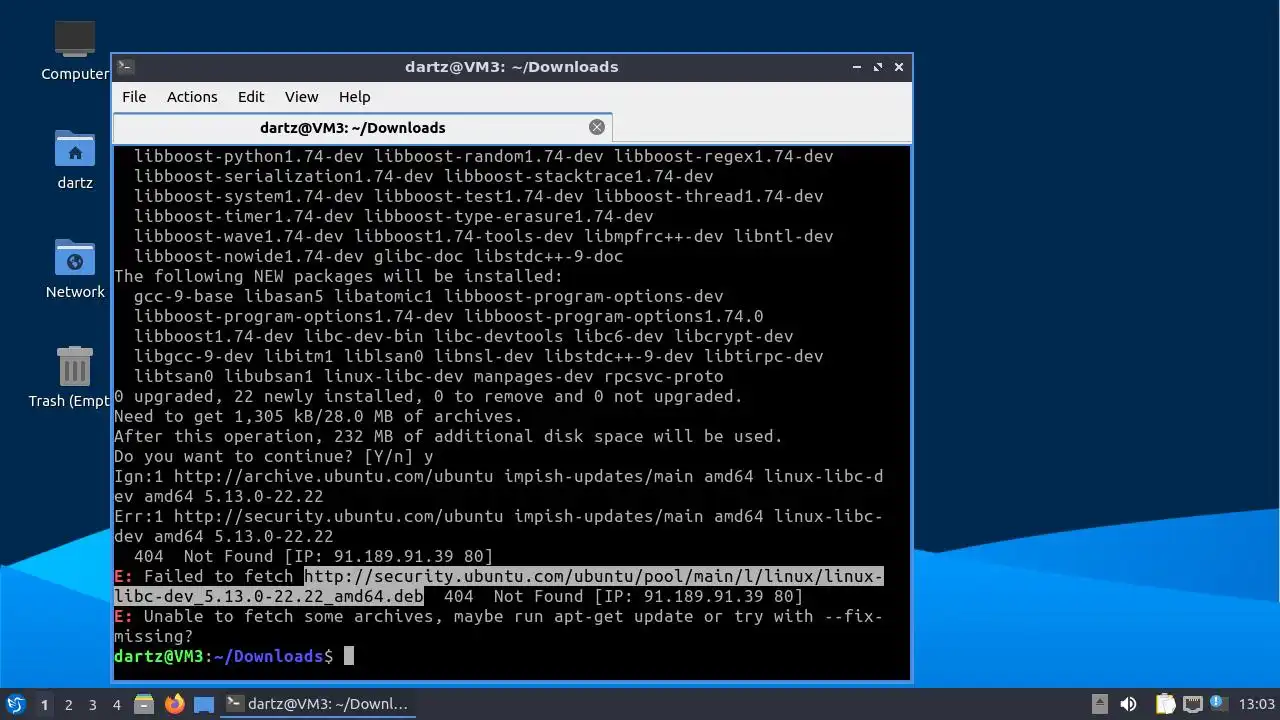Click the terminal cursor at the prompt

(x=349, y=656)
